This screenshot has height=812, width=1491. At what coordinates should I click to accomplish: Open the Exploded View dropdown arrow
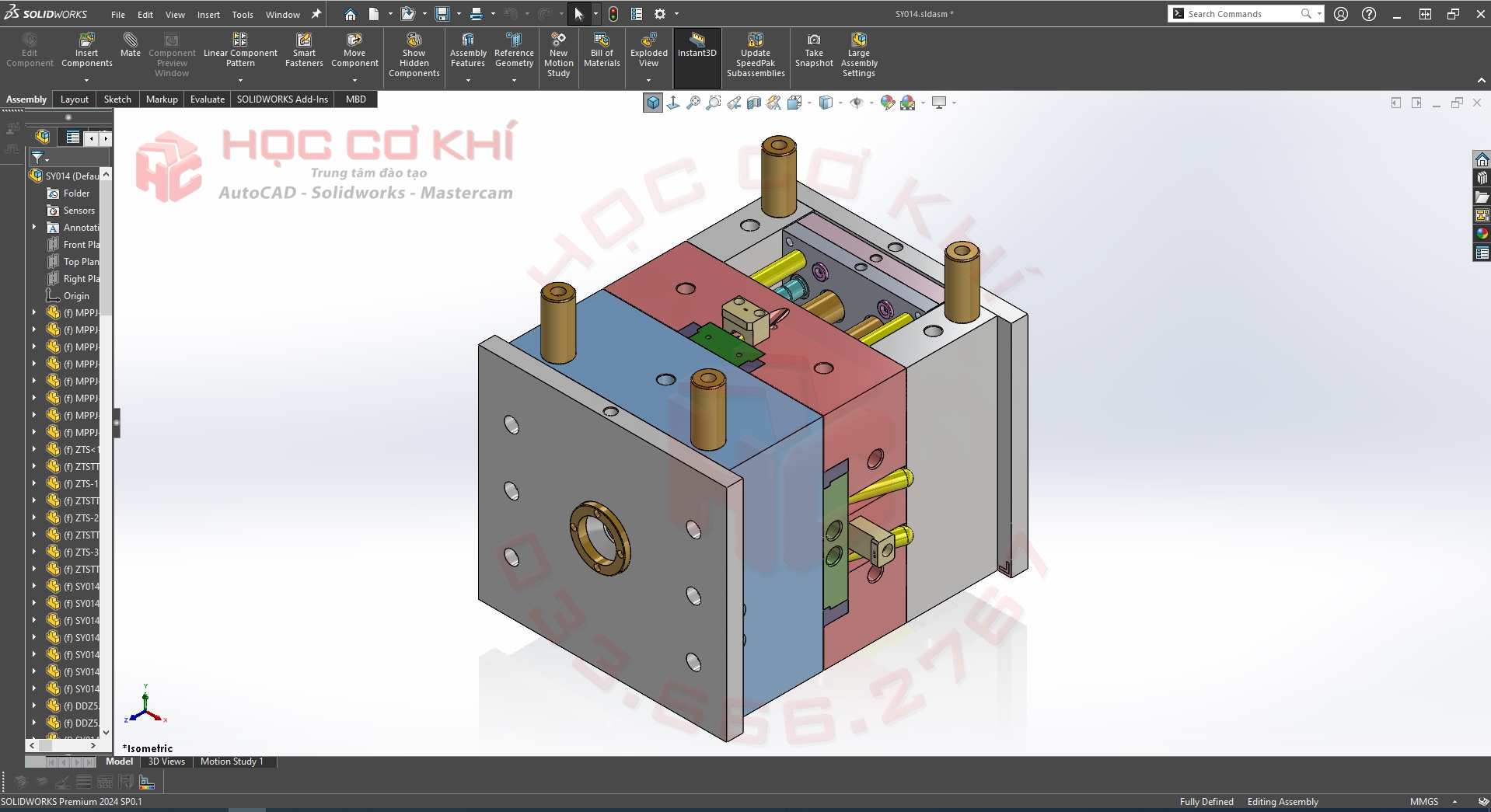pyautogui.click(x=648, y=80)
